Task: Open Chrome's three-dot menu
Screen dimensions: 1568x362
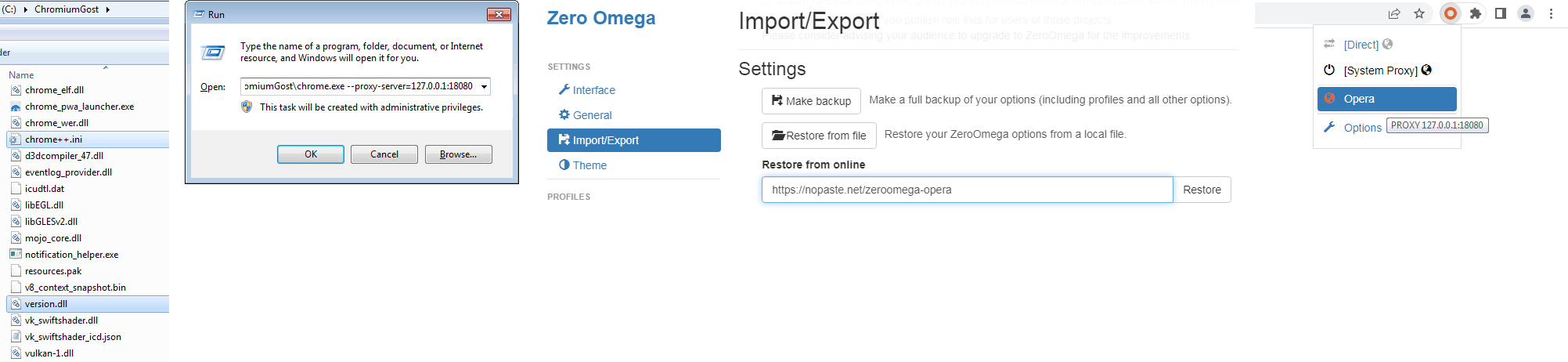Action: point(1551,13)
